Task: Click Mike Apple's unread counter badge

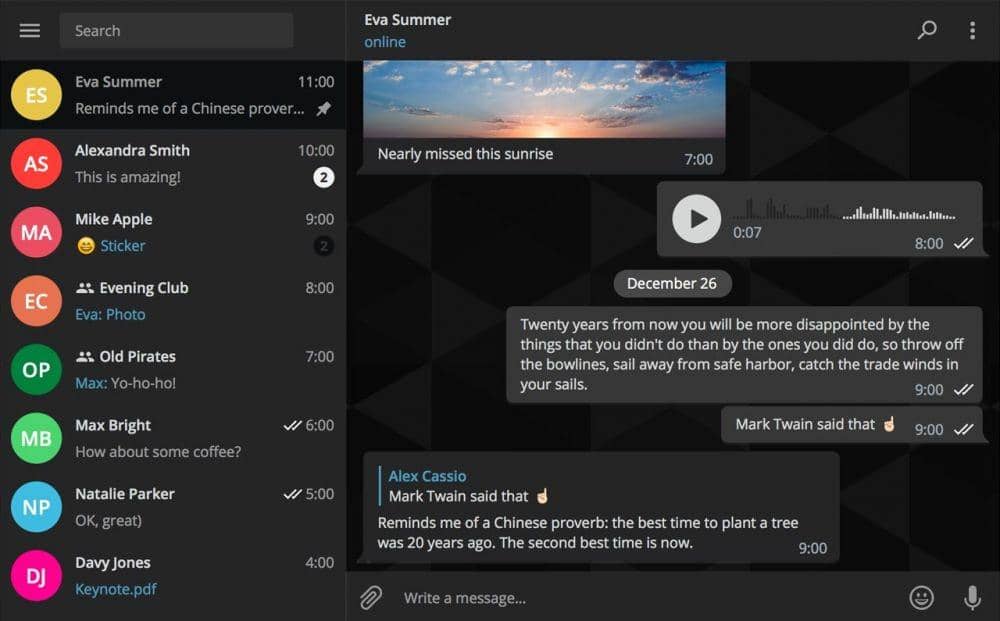Action: pyautogui.click(x=322, y=246)
